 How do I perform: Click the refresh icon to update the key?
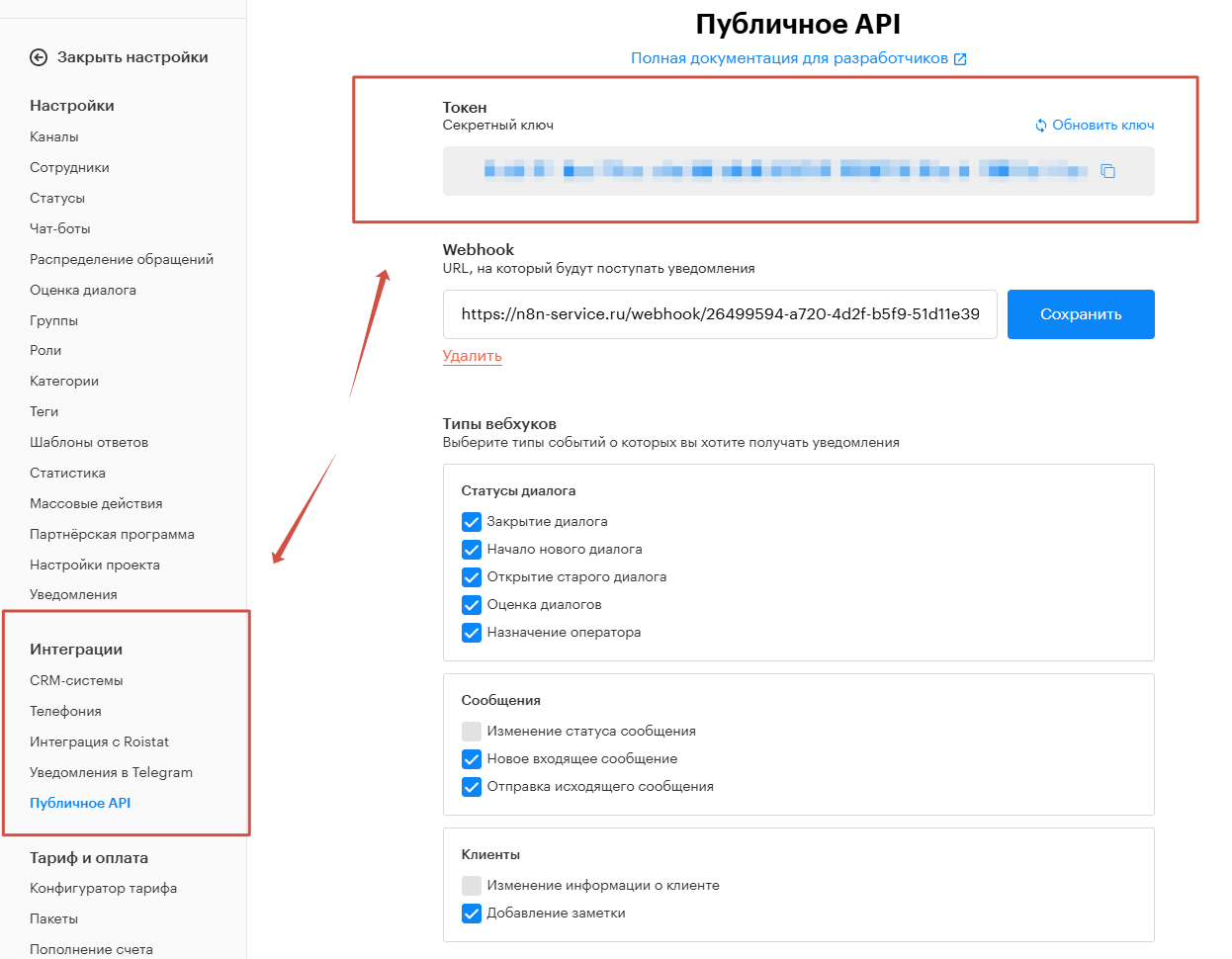click(1039, 125)
